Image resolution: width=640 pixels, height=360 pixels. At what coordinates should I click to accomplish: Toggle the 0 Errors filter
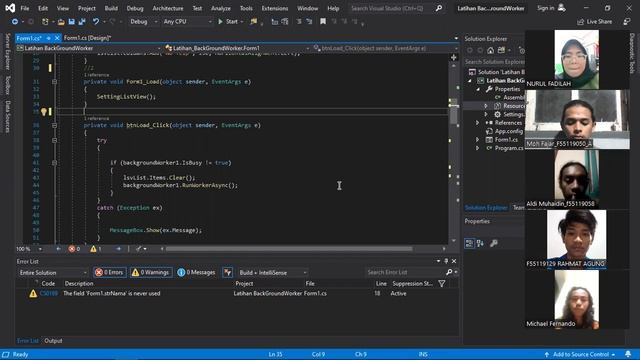tap(109, 272)
